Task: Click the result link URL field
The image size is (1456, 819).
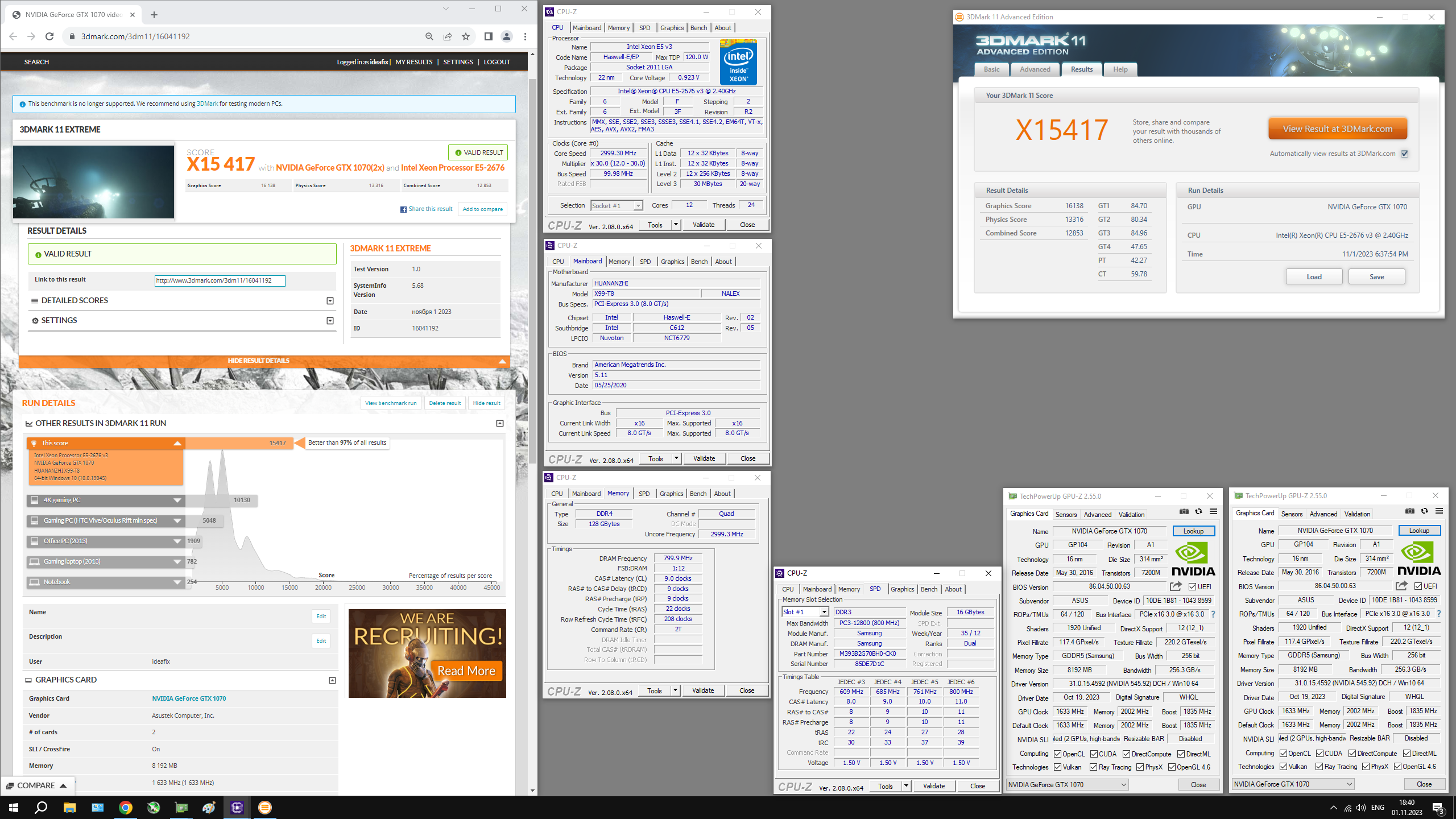Action: 220,280
